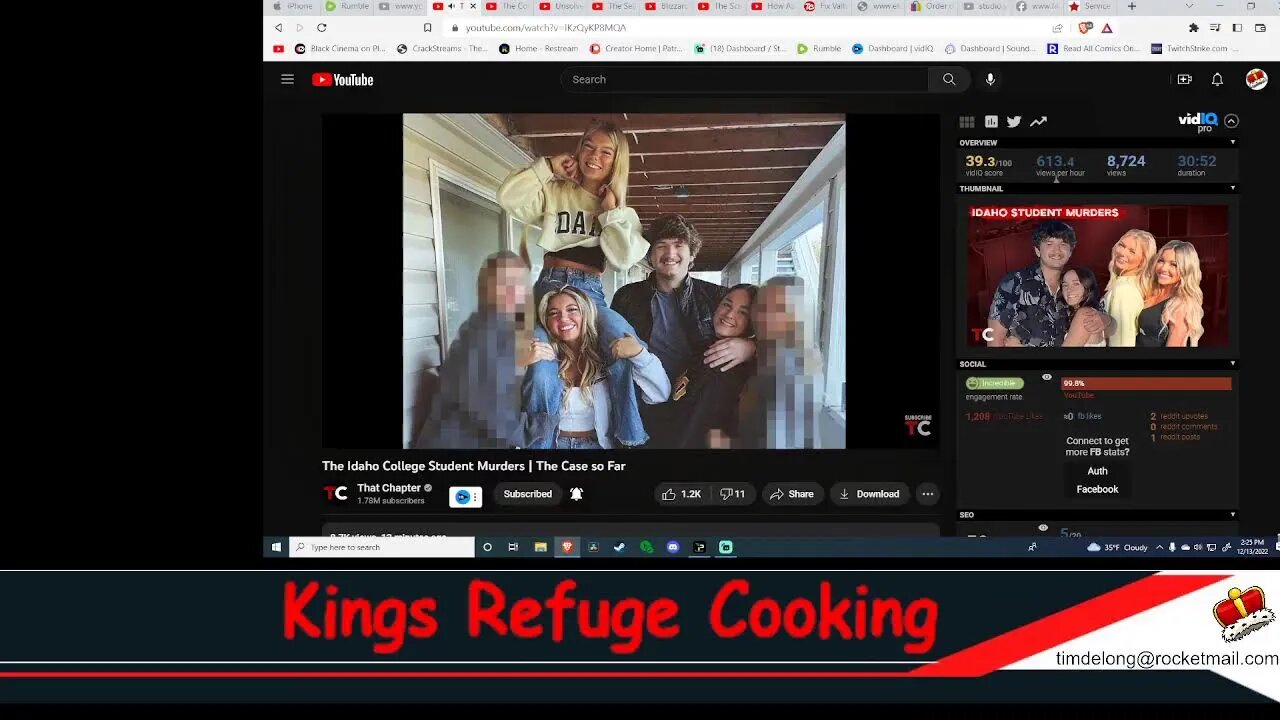The width and height of the screenshot is (1280, 720).
Task: Open the Home - Restream bookmark
Action: (x=538, y=48)
